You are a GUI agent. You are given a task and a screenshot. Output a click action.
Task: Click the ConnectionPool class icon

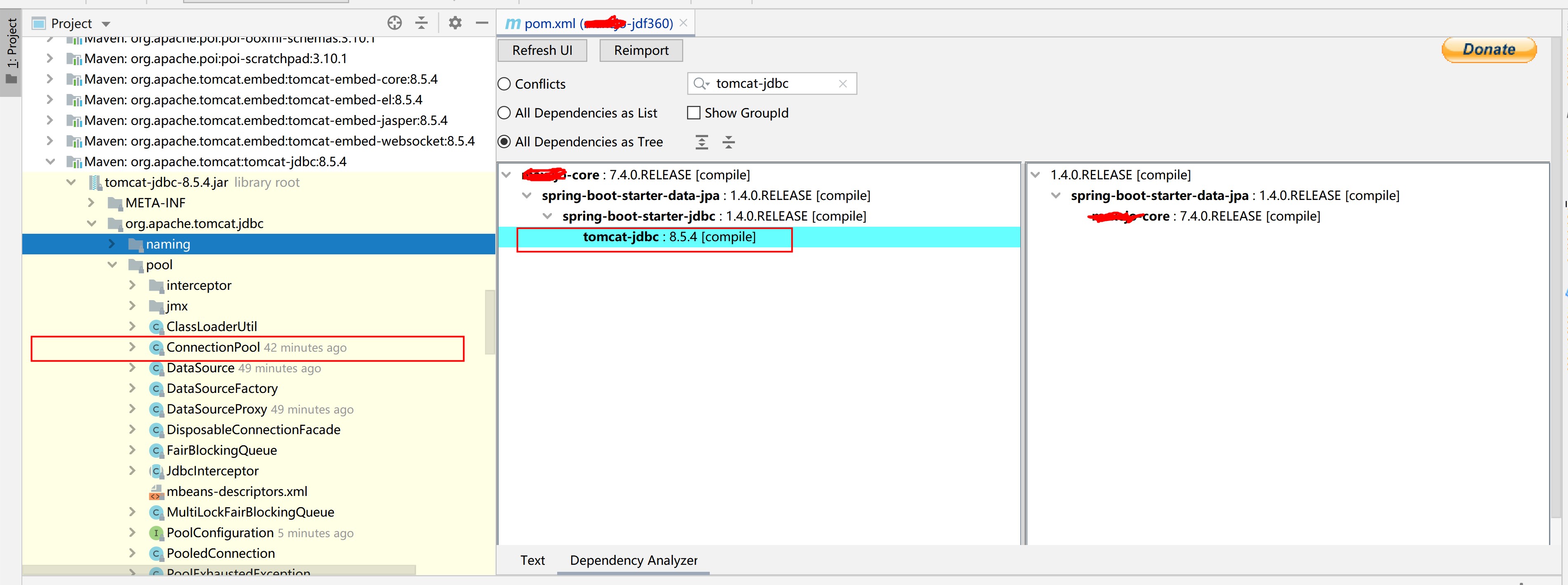[156, 348]
